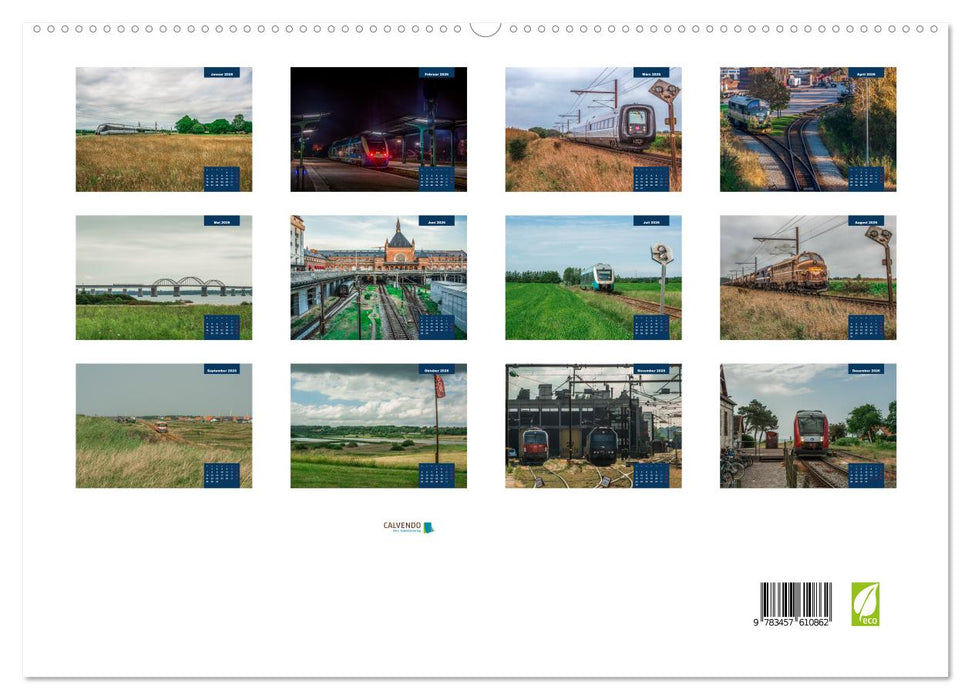Open the Oktober 2026 lakeside image
Image resolution: width=971 pixels, height=700 pixels.
pyautogui.click(x=378, y=425)
